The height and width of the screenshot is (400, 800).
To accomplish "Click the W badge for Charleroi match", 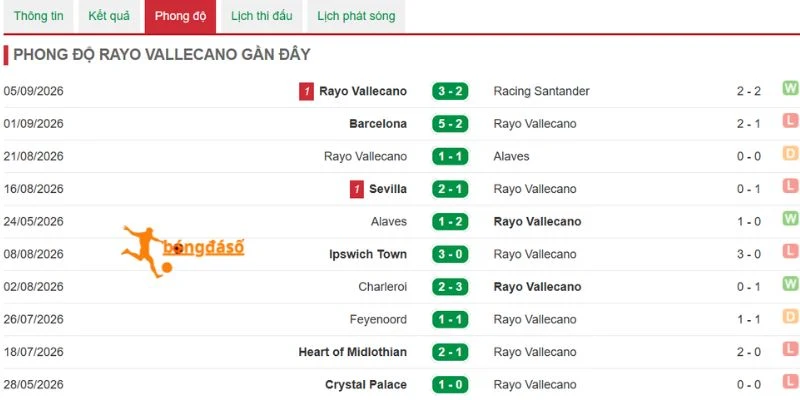I will click(x=790, y=284).
